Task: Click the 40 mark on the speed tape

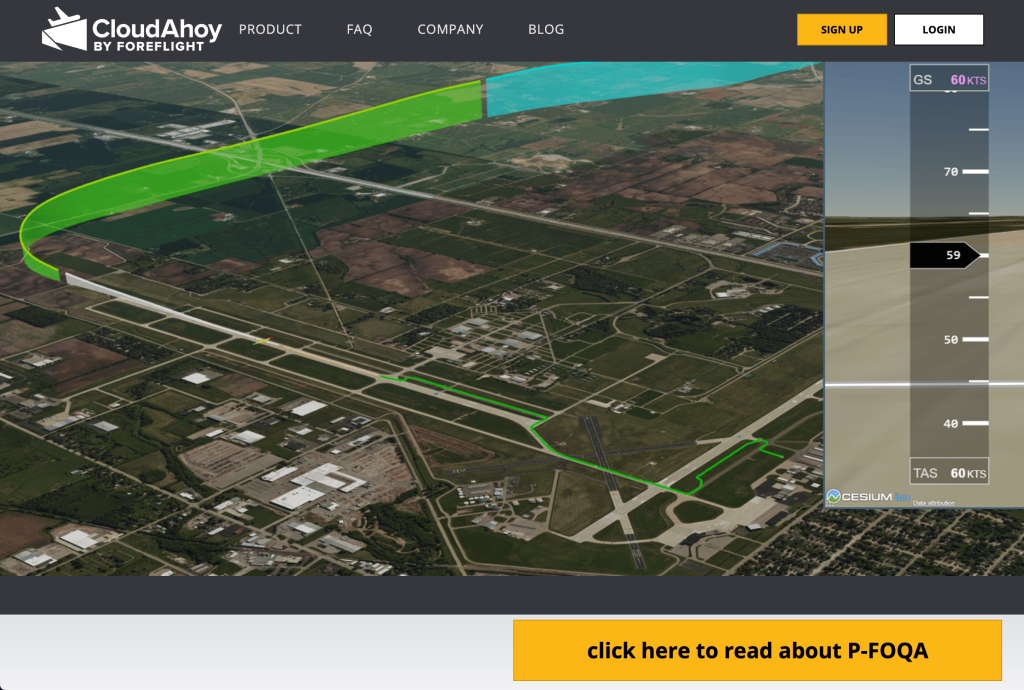Action: tap(951, 424)
